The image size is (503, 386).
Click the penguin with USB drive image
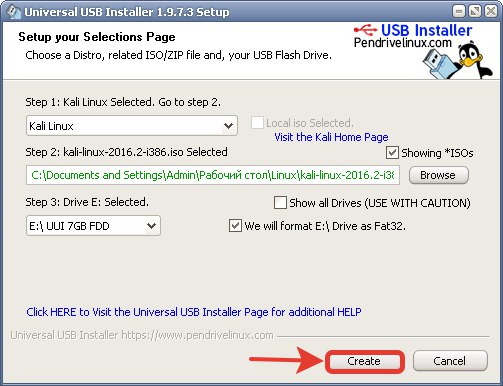tap(457, 61)
